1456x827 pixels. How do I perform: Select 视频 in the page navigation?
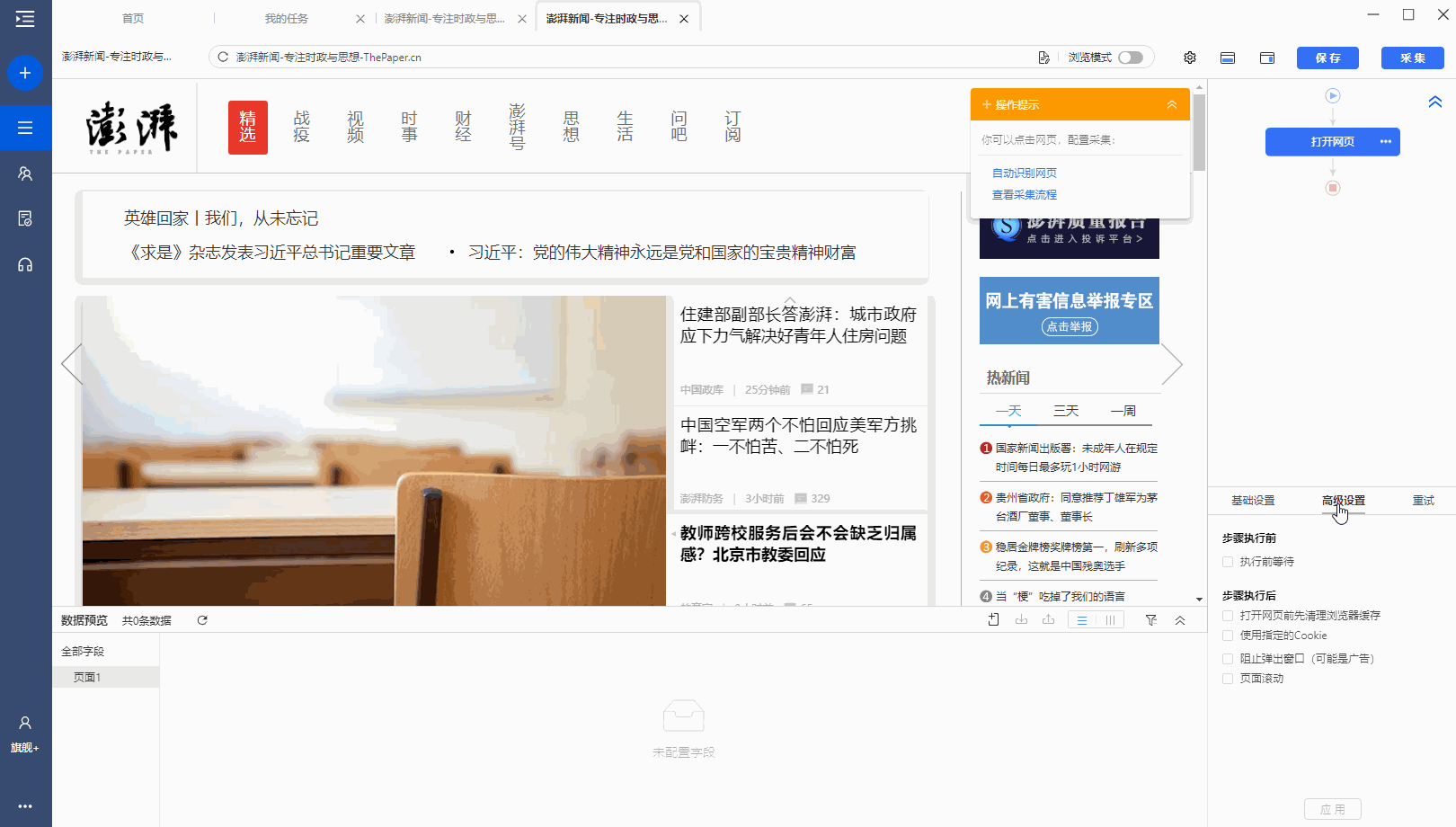[356, 127]
